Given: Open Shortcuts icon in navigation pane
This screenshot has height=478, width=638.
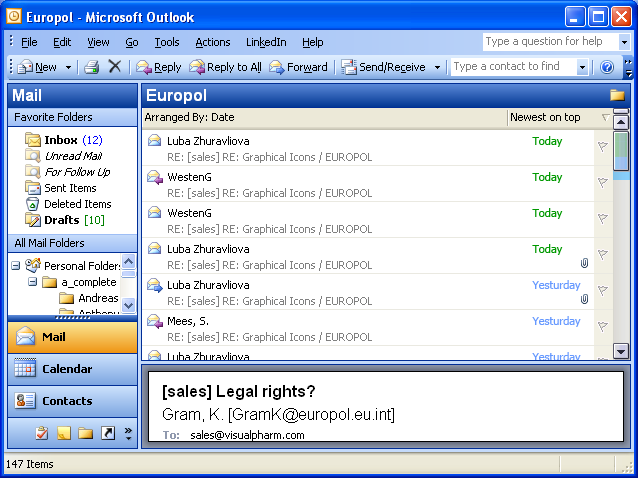Looking at the screenshot, I should (x=108, y=433).
